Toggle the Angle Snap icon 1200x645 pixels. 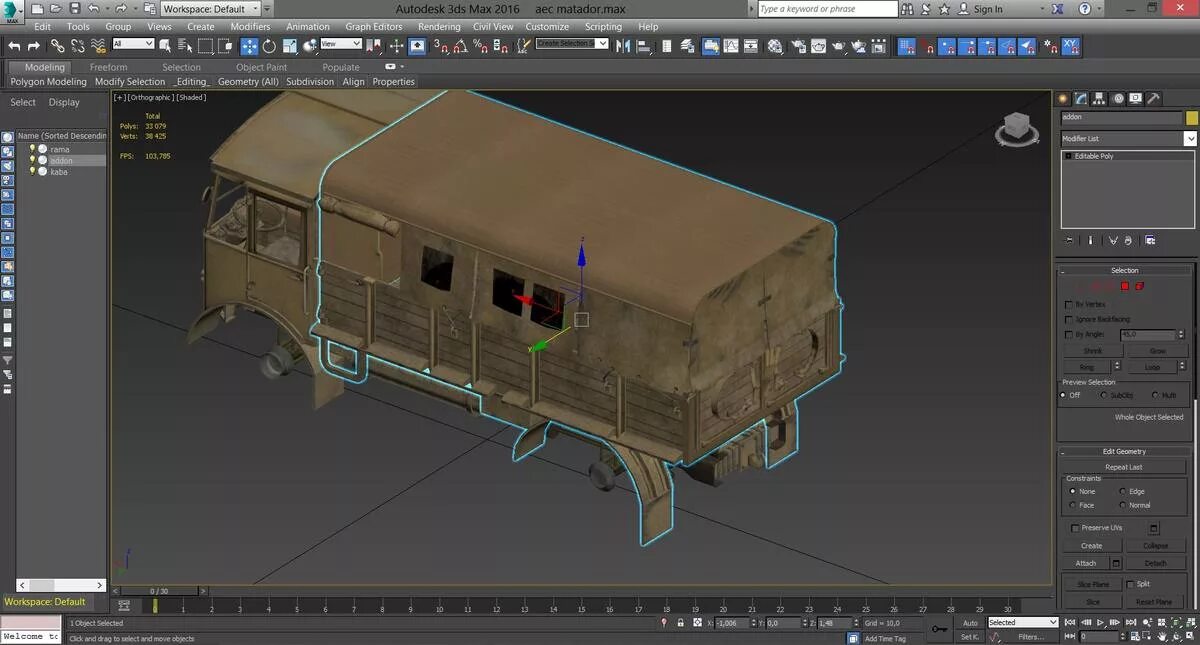(460, 46)
